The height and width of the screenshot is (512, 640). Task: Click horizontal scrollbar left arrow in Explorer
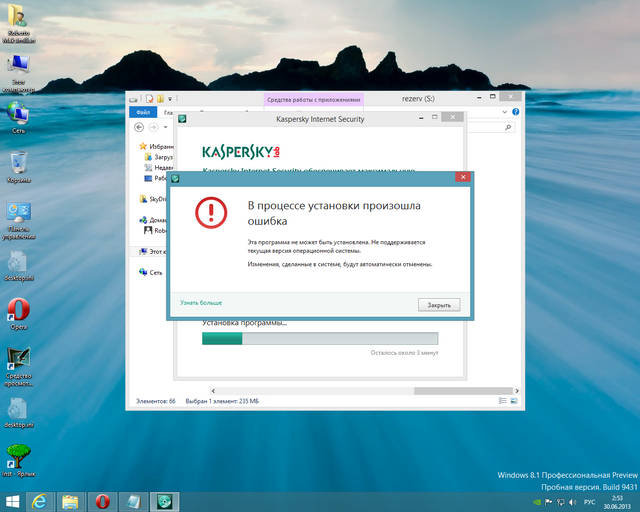pyautogui.click(x=213, y=391)
